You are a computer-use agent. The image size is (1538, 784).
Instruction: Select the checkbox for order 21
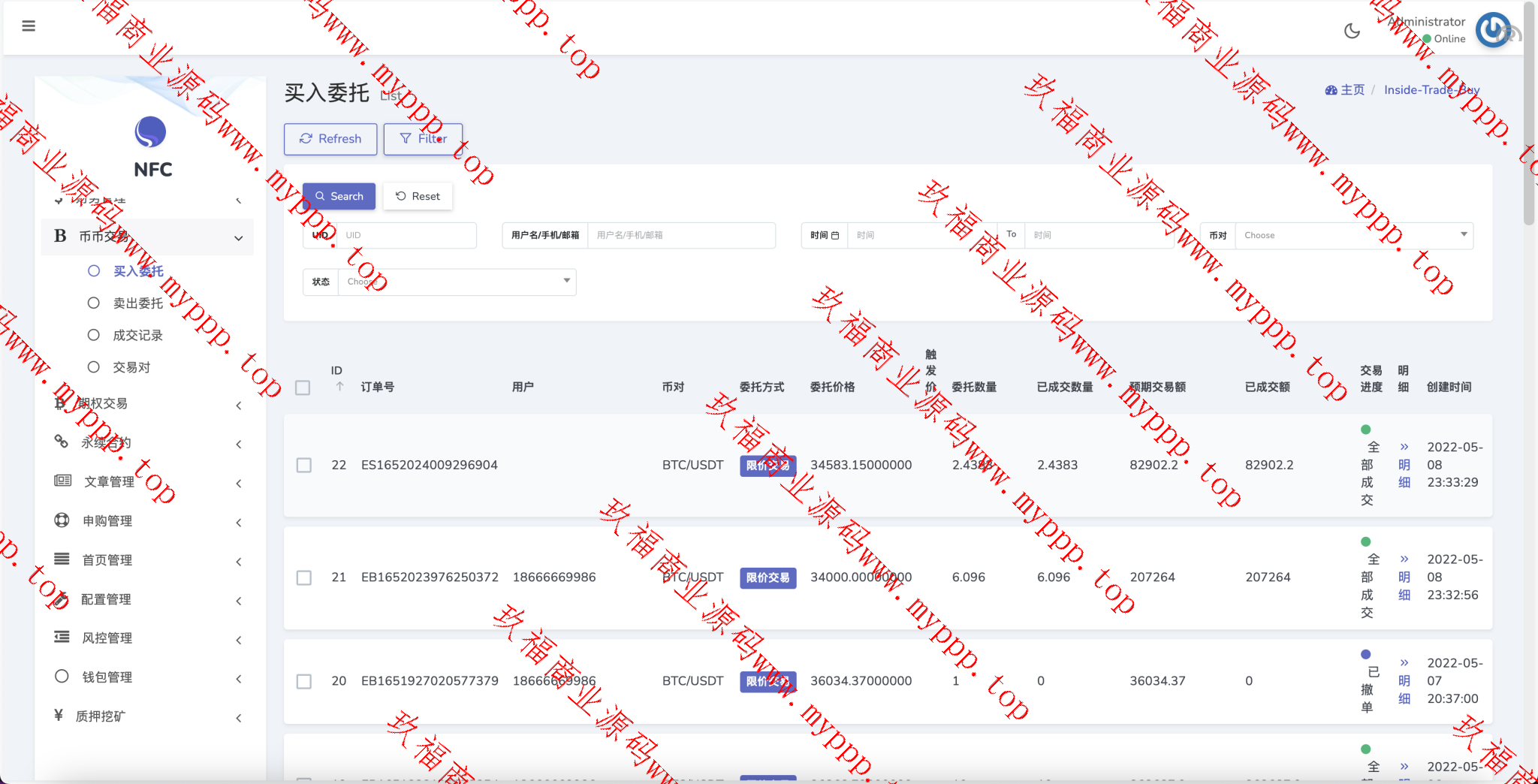[304, 577]
